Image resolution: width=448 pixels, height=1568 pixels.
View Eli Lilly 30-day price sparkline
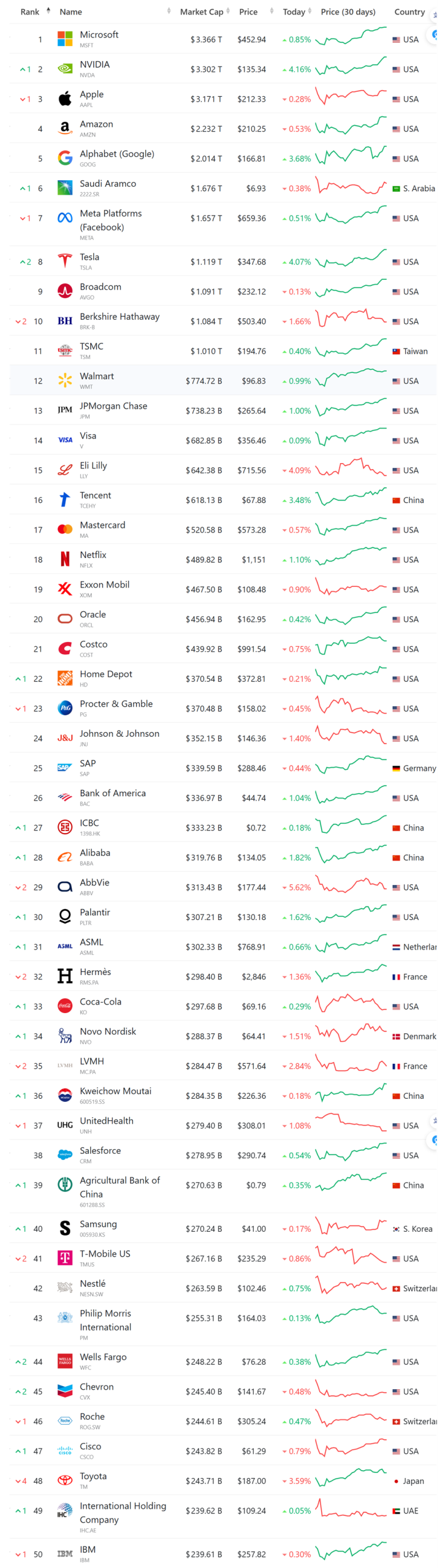pyautogui.click(x=351, y=469)
